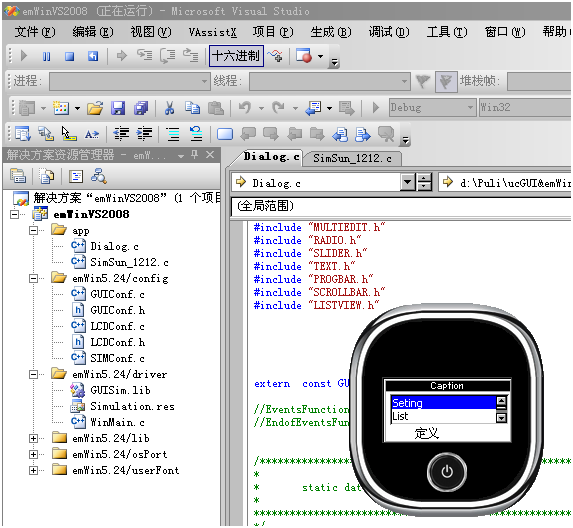The image size is (573, 528).
Task: Select GUIConf.h in the tree
Action: point(118,310)
